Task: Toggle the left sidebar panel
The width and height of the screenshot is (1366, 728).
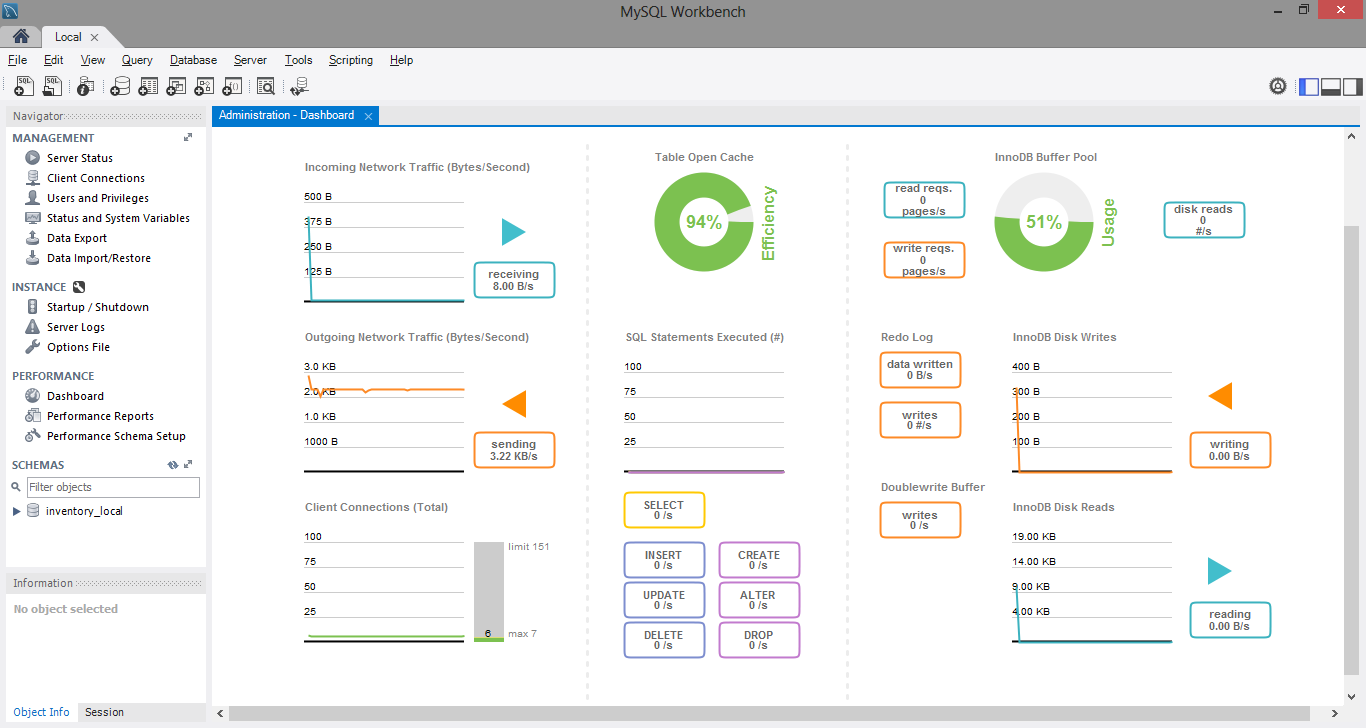Action: [x=1308, y=86]
